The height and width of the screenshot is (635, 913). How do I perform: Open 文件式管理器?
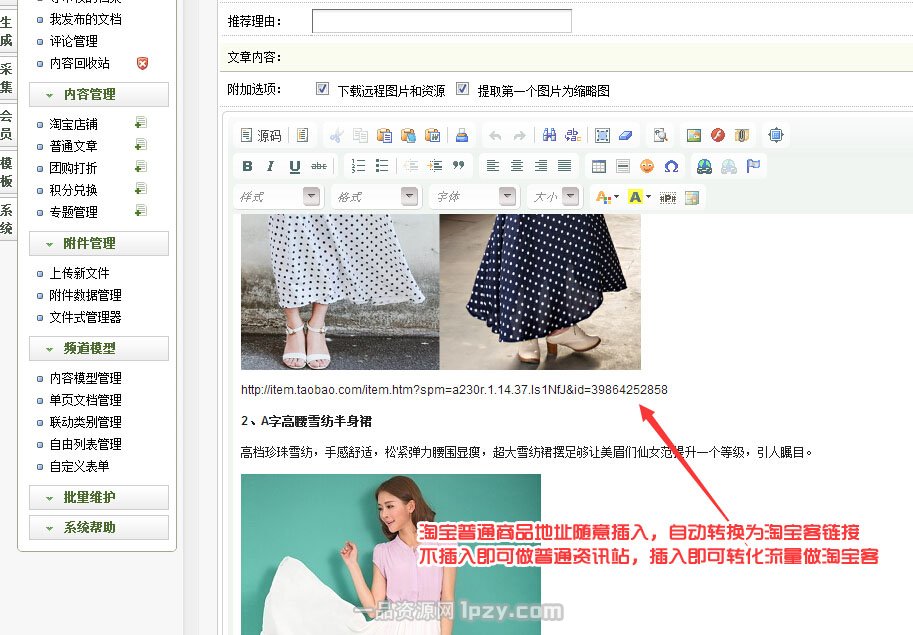86,317
